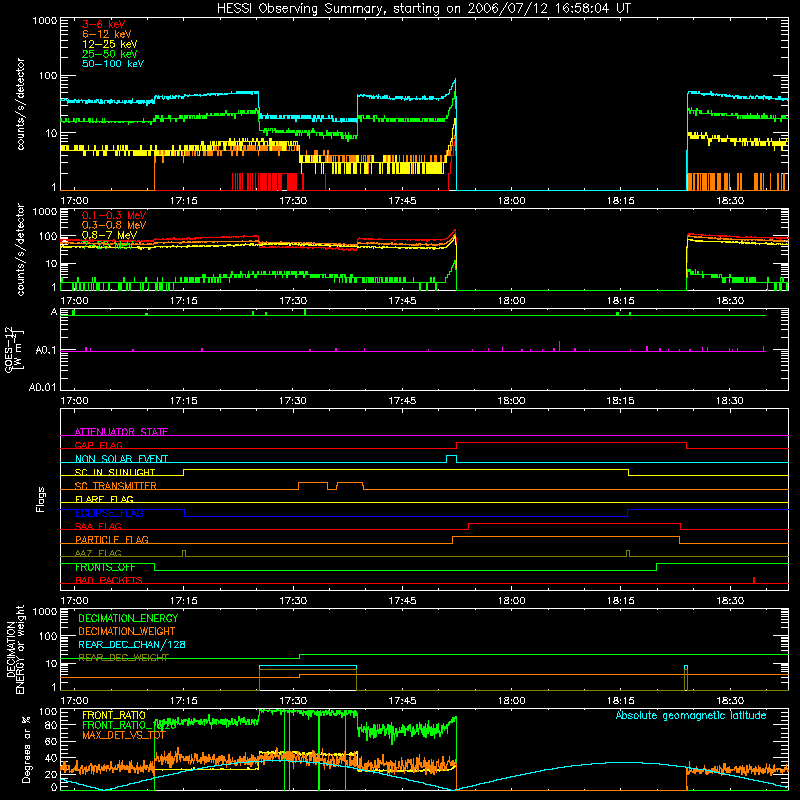Viewport: 800px width, 800px height.
Task: Click the 0.3-0.8 MeV legend entry
Action: [x=114, y=225]
